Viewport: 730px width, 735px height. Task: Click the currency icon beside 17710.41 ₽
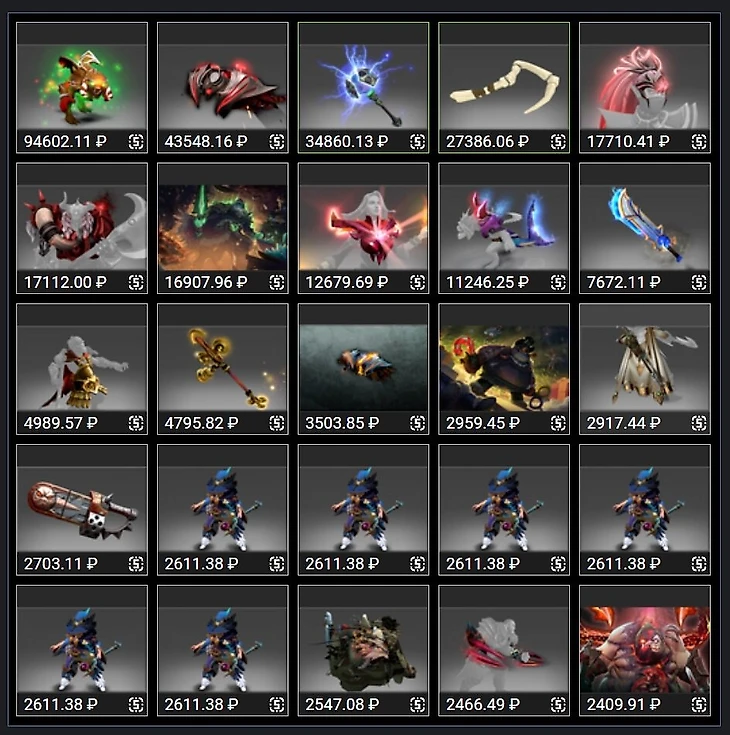699,141
